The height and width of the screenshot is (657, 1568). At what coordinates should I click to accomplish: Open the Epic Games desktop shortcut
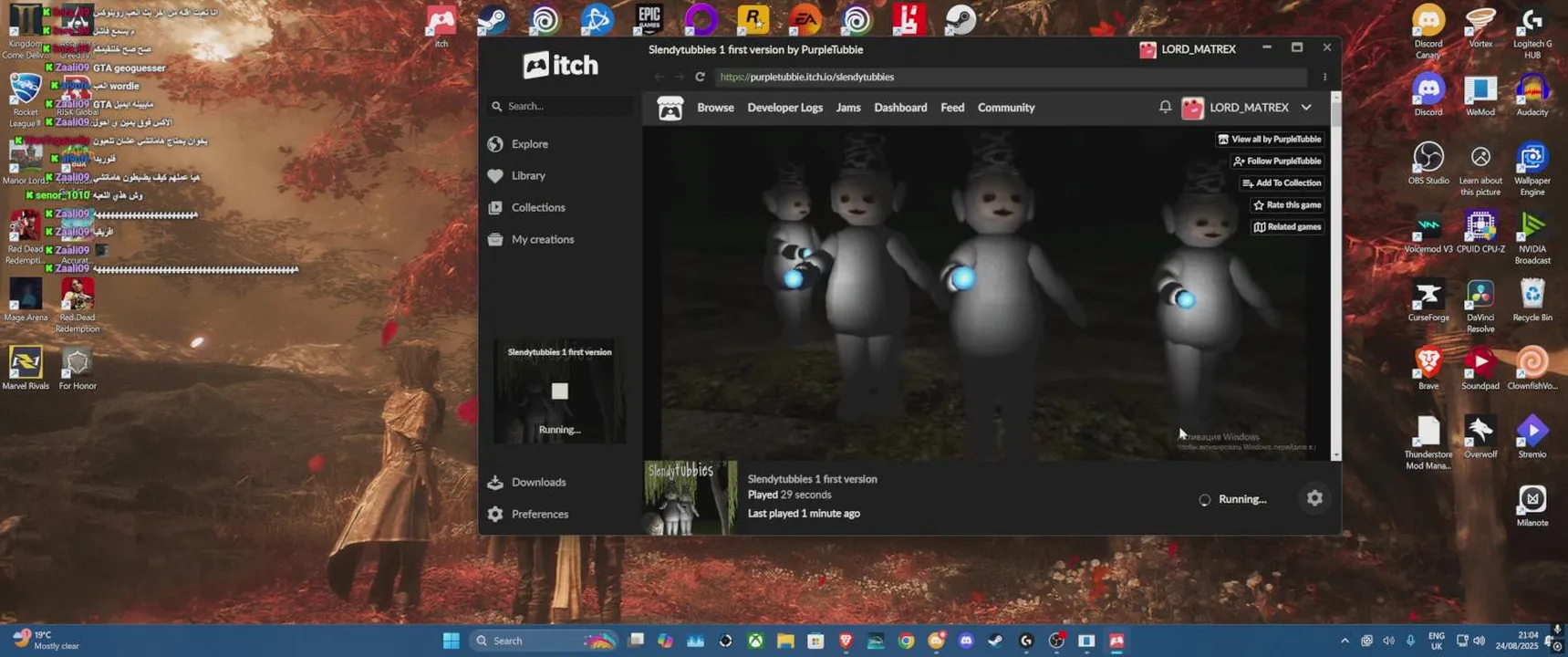(649, 19)
